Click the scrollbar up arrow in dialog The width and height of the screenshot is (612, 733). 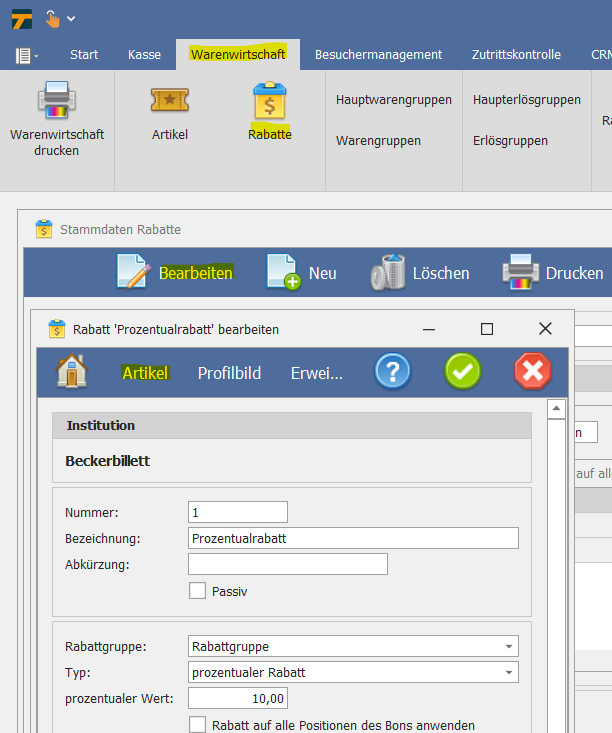click(x=556, y=409)
